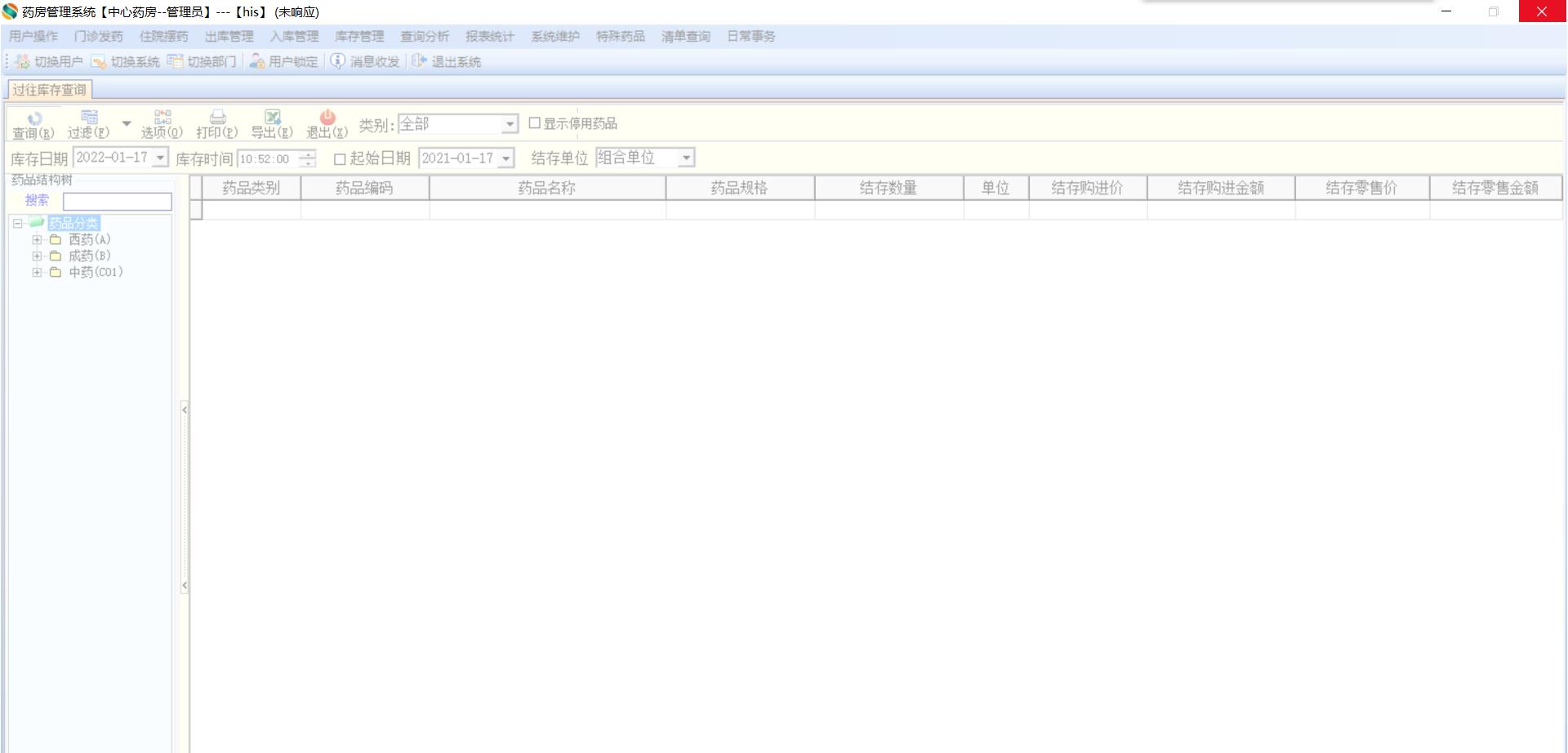Enable the 显示停用药品 checkbox
Image resolution: width=1568 pixels, height=753 pixels.
(x=534, y=123)
